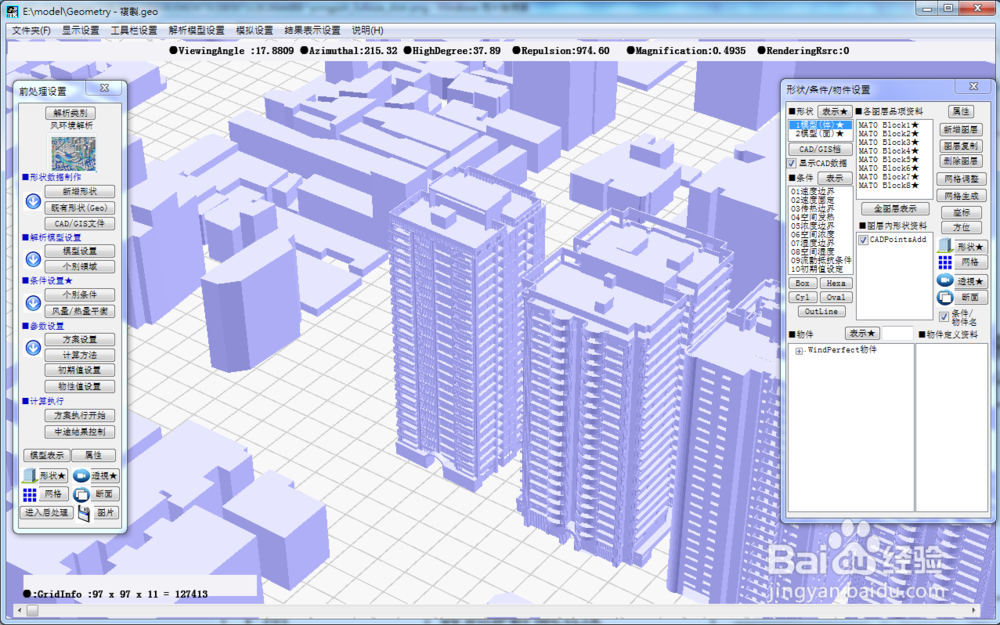Click the 全图层表示 button

tap(895, 209)
